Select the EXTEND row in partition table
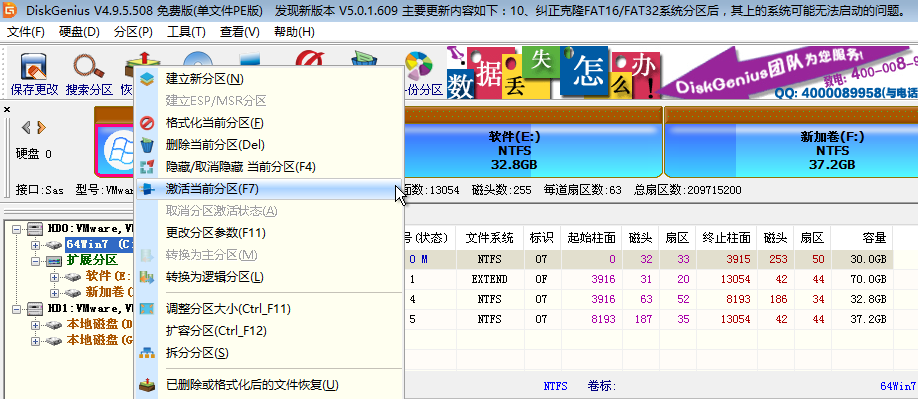Screen dimensions: 918x399 coord(648,279)
